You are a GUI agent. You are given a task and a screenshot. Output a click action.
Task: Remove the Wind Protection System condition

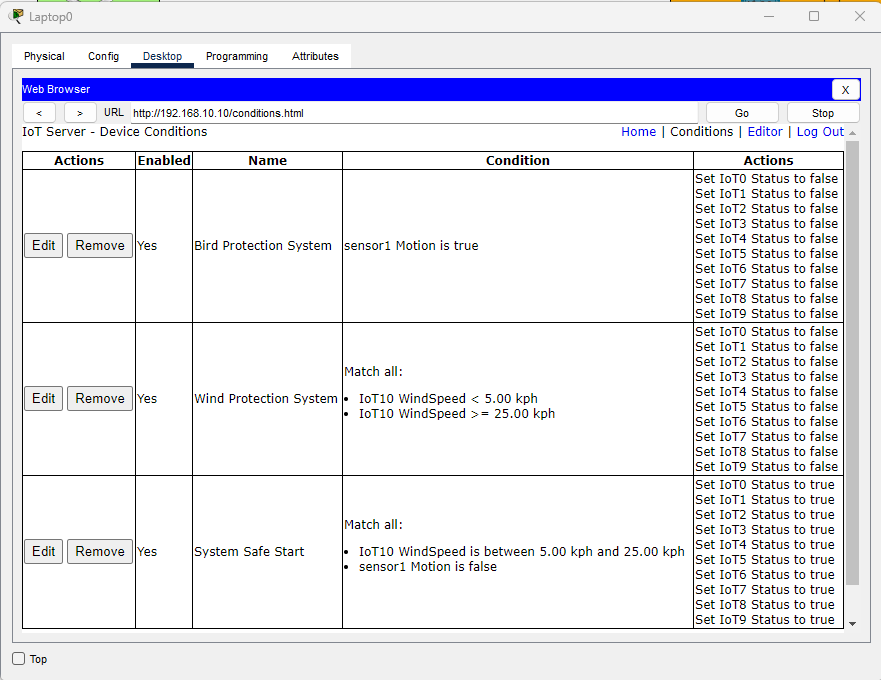click(100, 399)
